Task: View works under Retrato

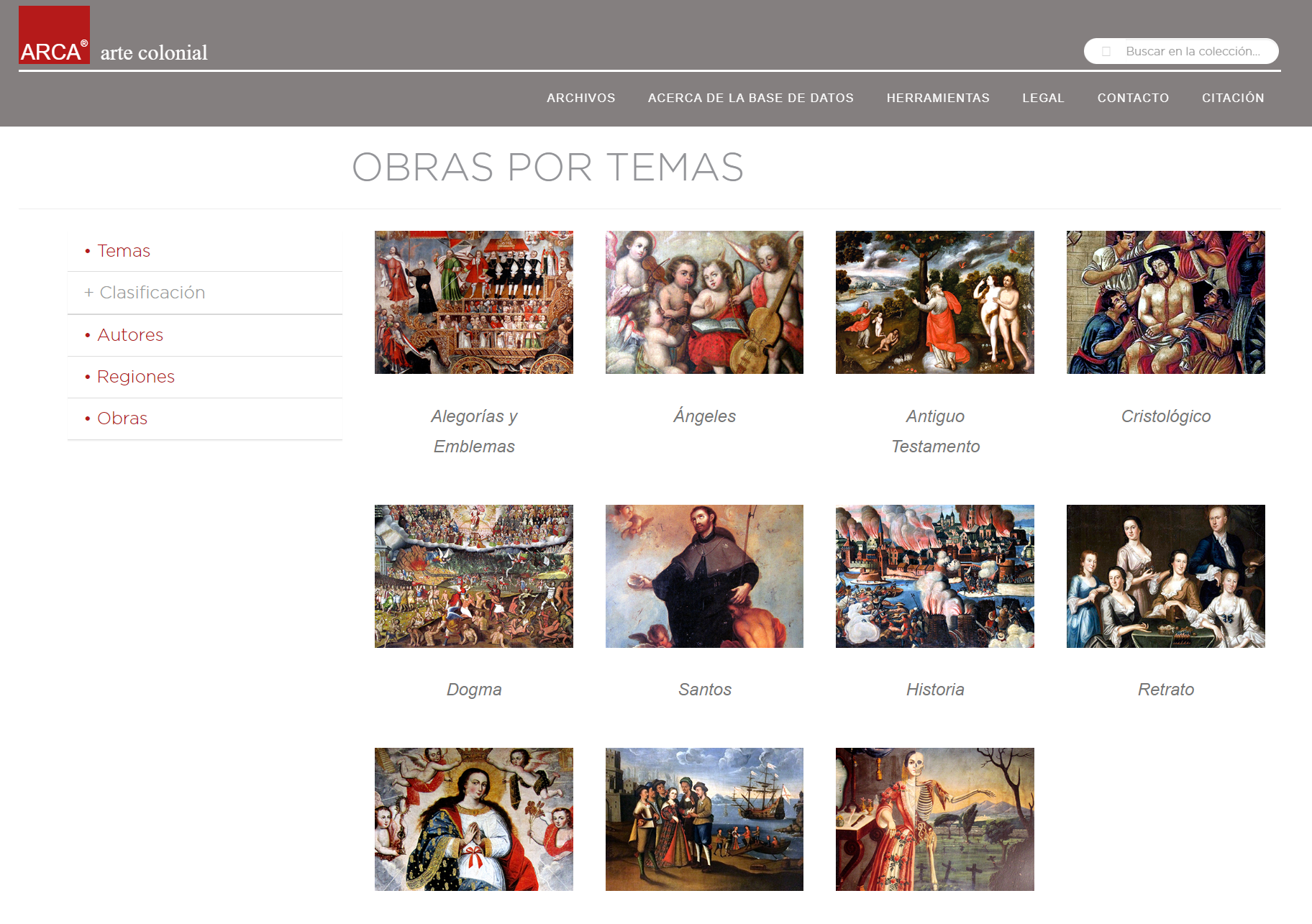Action: (1165, 576)
